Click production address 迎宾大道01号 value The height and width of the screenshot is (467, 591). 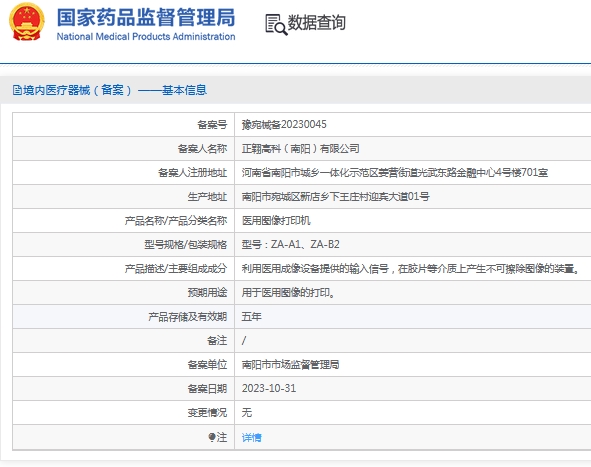(335, 196)
